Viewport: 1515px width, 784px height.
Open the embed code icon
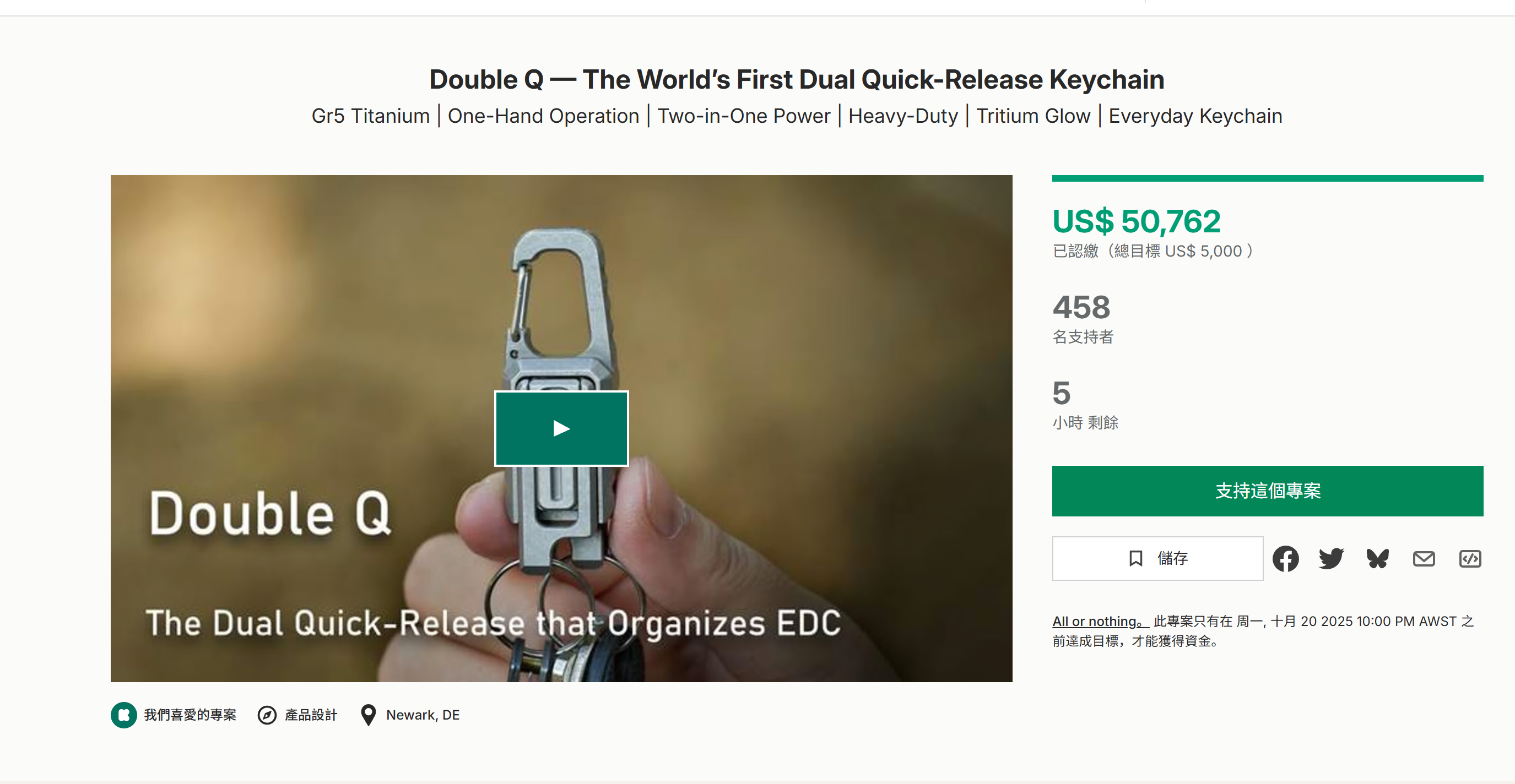[x=1470, y=558]
